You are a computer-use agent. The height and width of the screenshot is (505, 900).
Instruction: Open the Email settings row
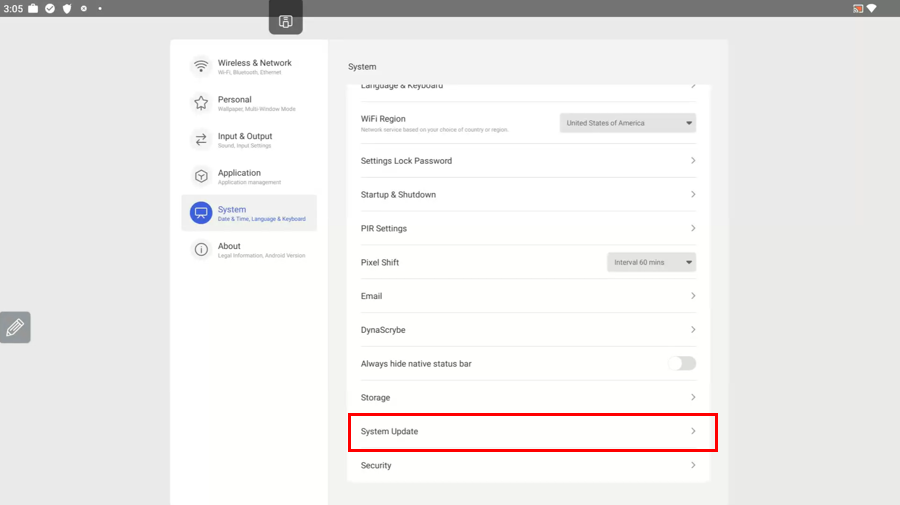528,296
